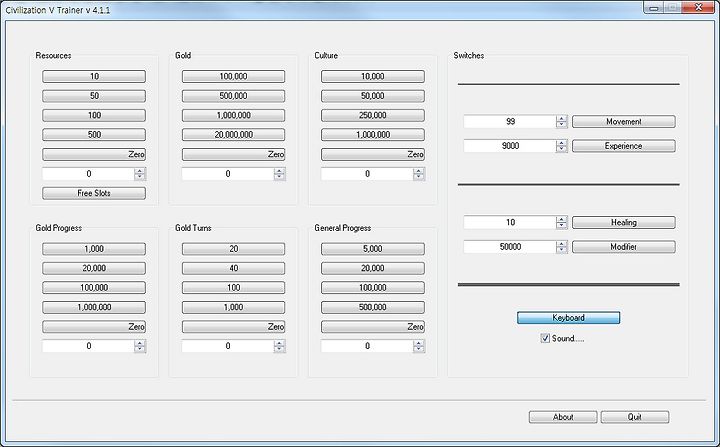Set Resources to 50
The width and height of the screenshot is (720, 447).
point(94,96)
